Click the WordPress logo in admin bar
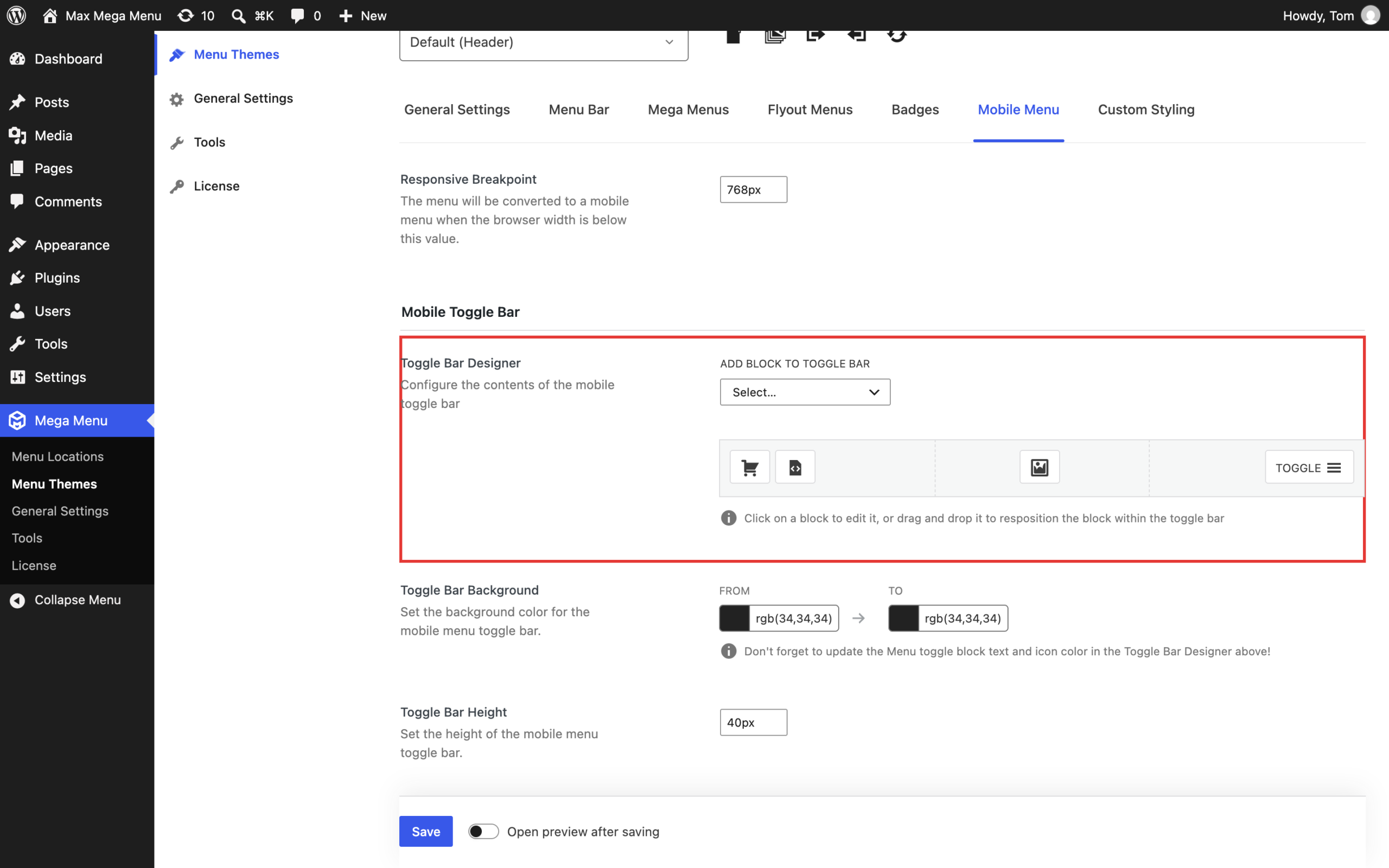 coord(16,16)
